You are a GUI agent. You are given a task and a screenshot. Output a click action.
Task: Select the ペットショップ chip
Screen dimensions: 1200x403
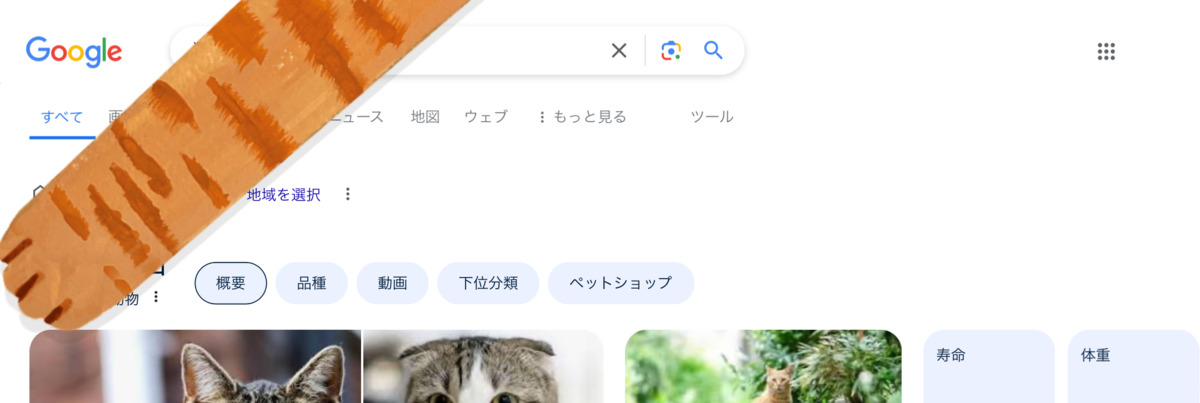pos(621,283)
